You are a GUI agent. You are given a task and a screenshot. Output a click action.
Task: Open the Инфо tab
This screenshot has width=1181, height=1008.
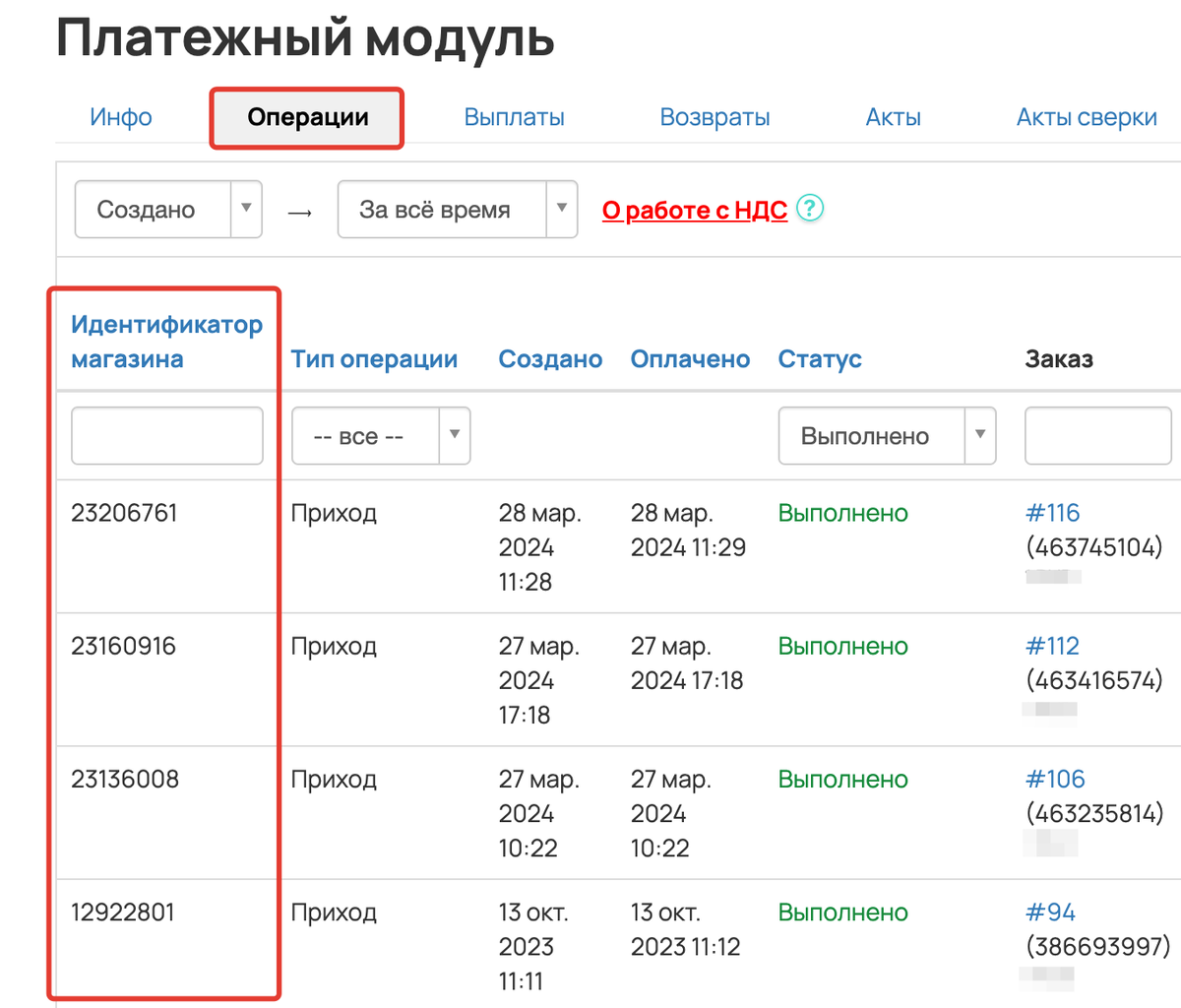[121, 117]
